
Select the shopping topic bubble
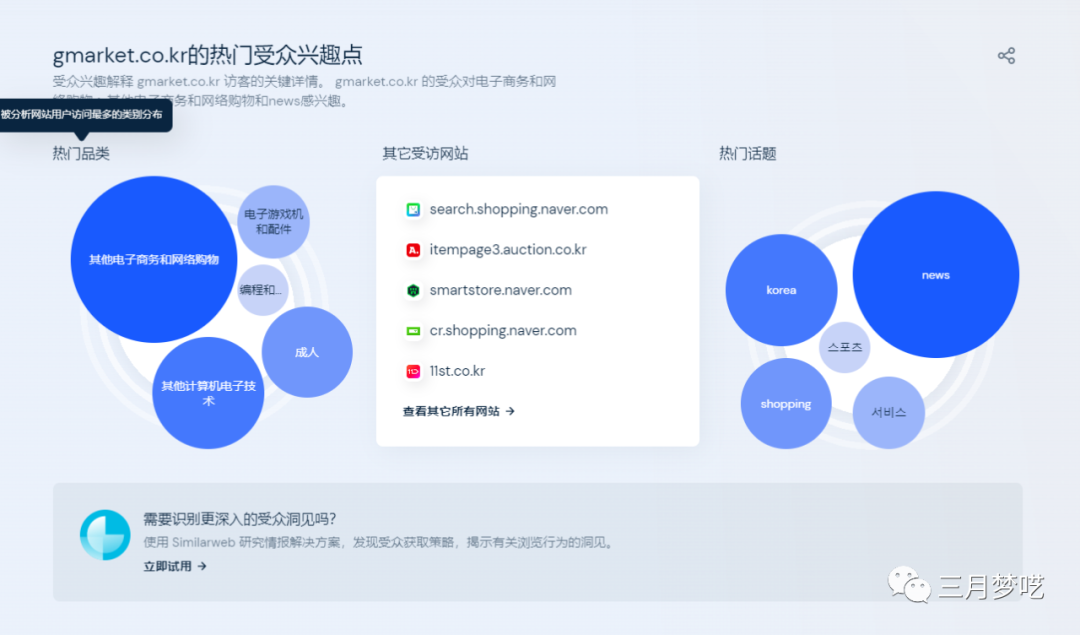(786, 404)
